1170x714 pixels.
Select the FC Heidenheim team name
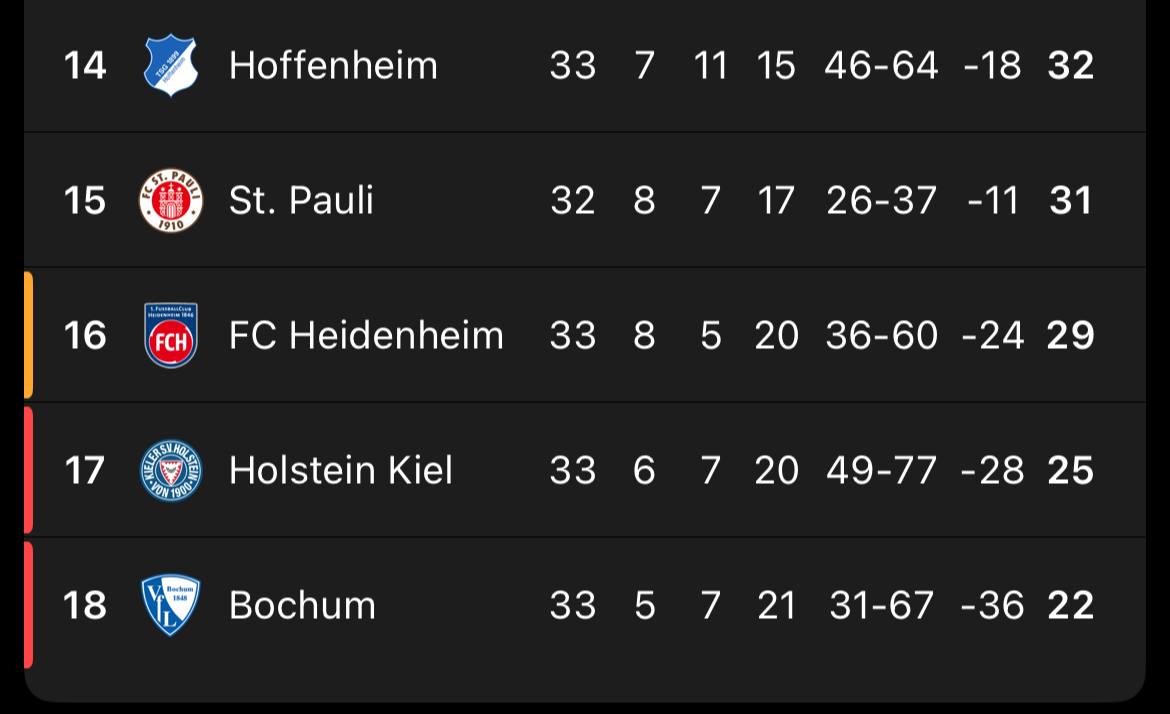[x=366, y=335]
